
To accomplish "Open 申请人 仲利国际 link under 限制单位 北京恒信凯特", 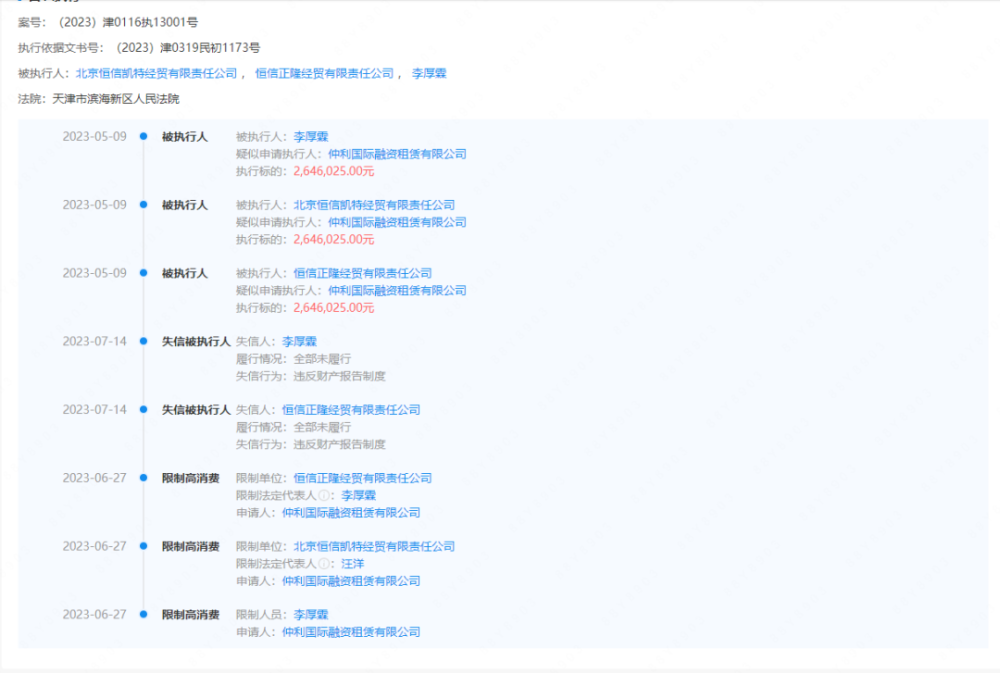I will 351,581.
